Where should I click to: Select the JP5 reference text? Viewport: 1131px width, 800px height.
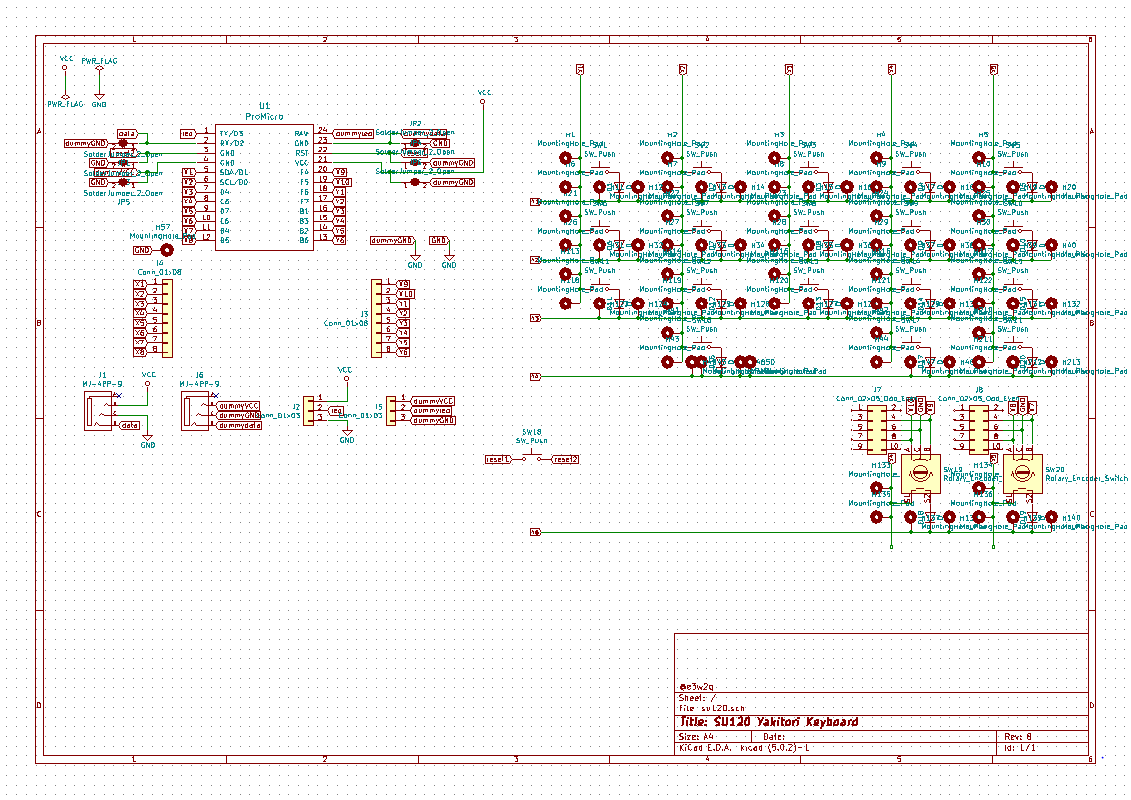(123, 202)
